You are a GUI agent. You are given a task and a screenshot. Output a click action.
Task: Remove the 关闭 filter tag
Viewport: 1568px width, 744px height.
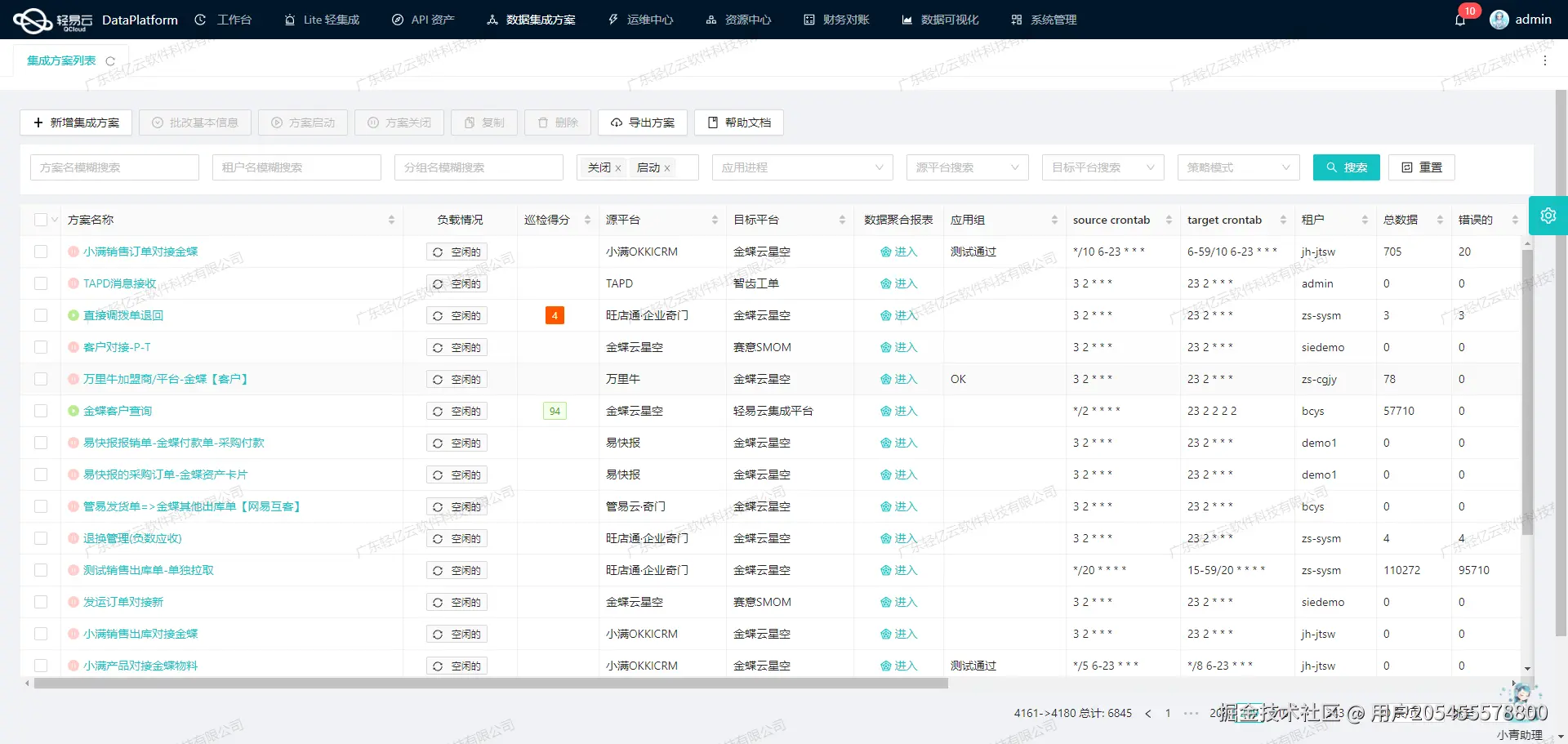618,167
